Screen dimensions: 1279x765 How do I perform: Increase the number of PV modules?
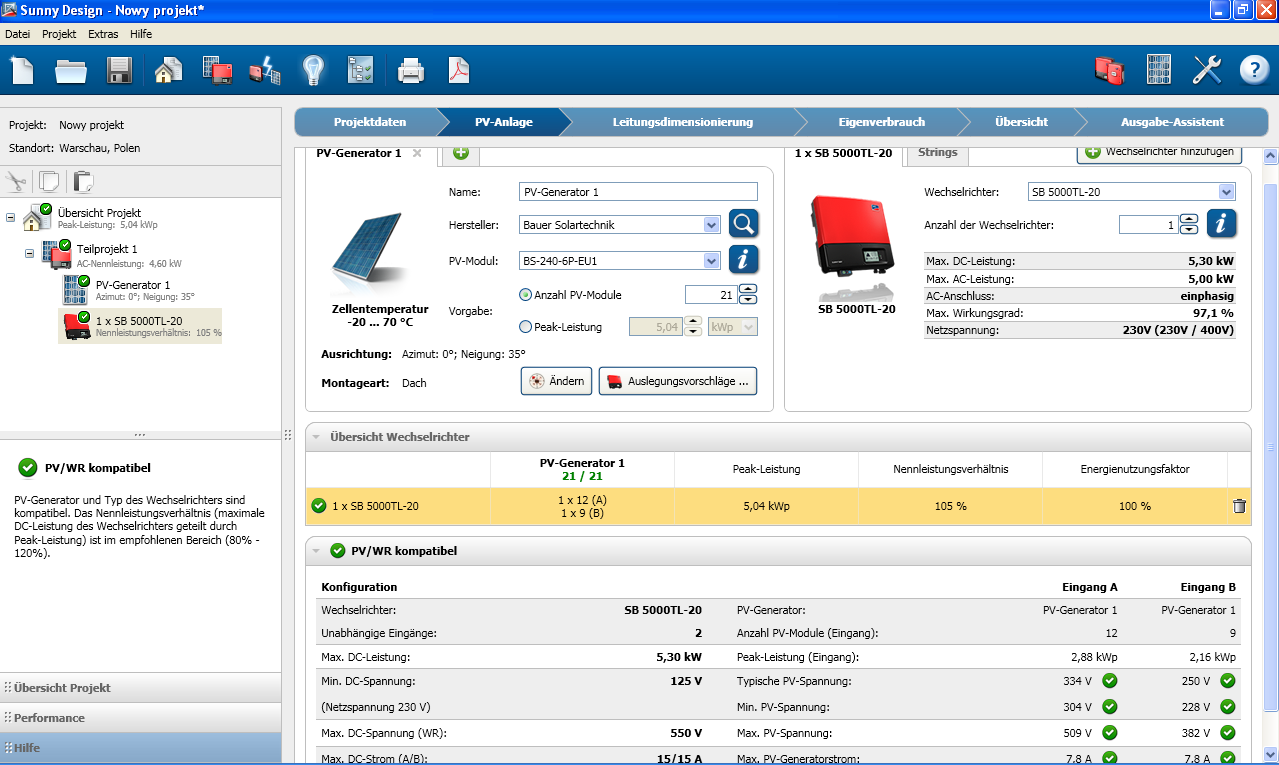(748, 290)
